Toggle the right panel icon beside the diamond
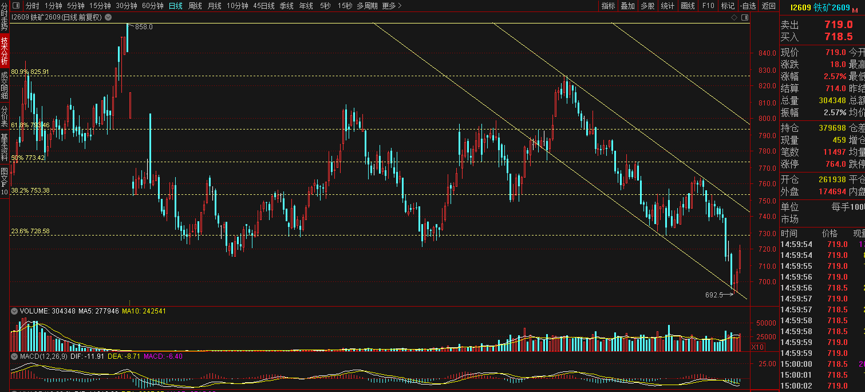Image resolution: width=865 pixels, height=392 pixels. point(744,17)
